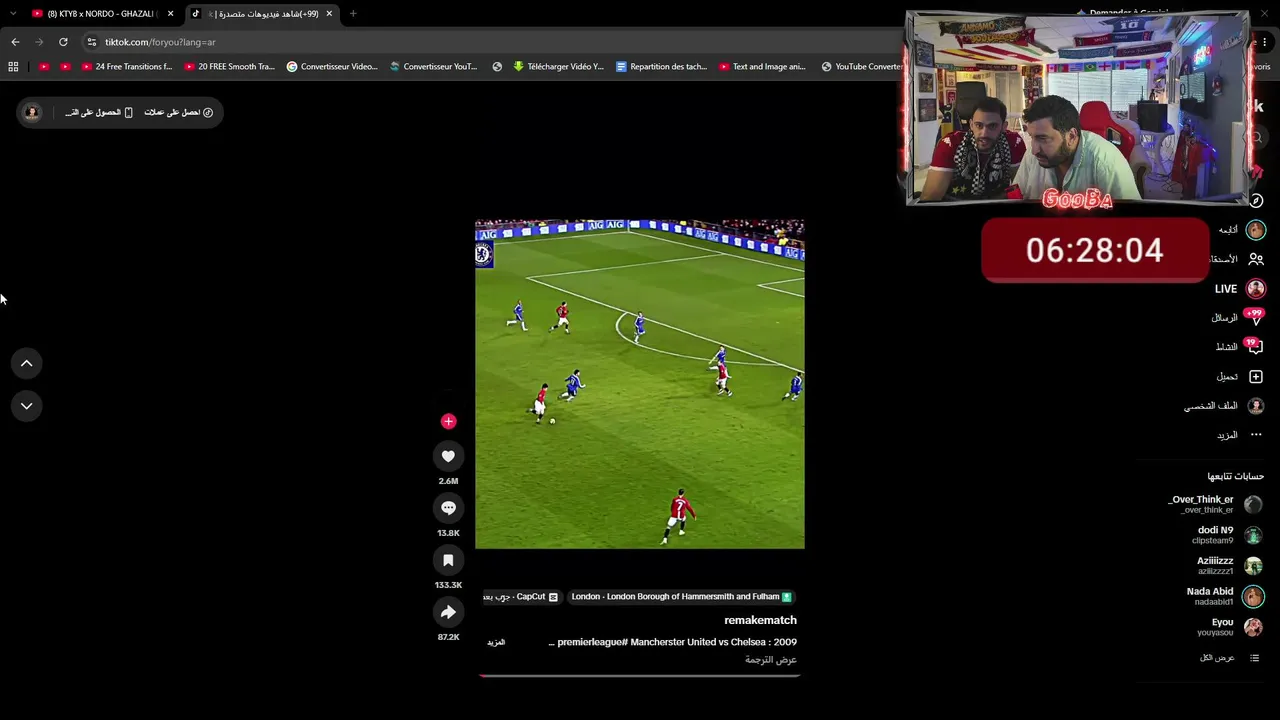Like the remakematch video with the heart icon

tap(448, 456)
